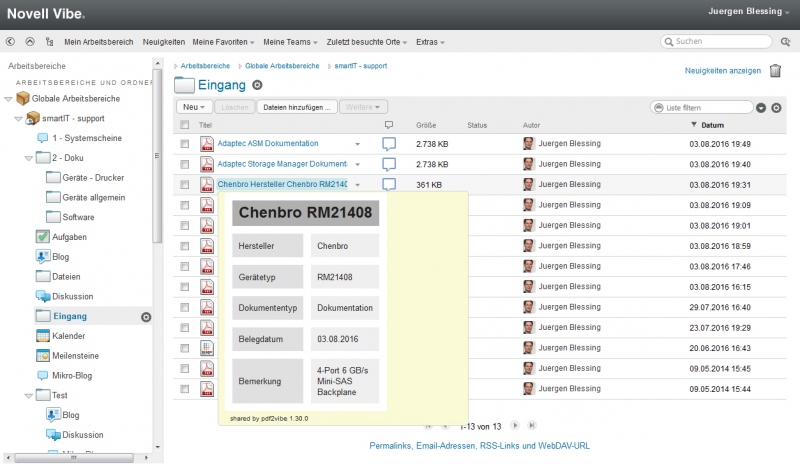Screen dimensions: 800x464
Task: Check checkbox of 03.08.2016 18:59 row
Action: (185, 246)
